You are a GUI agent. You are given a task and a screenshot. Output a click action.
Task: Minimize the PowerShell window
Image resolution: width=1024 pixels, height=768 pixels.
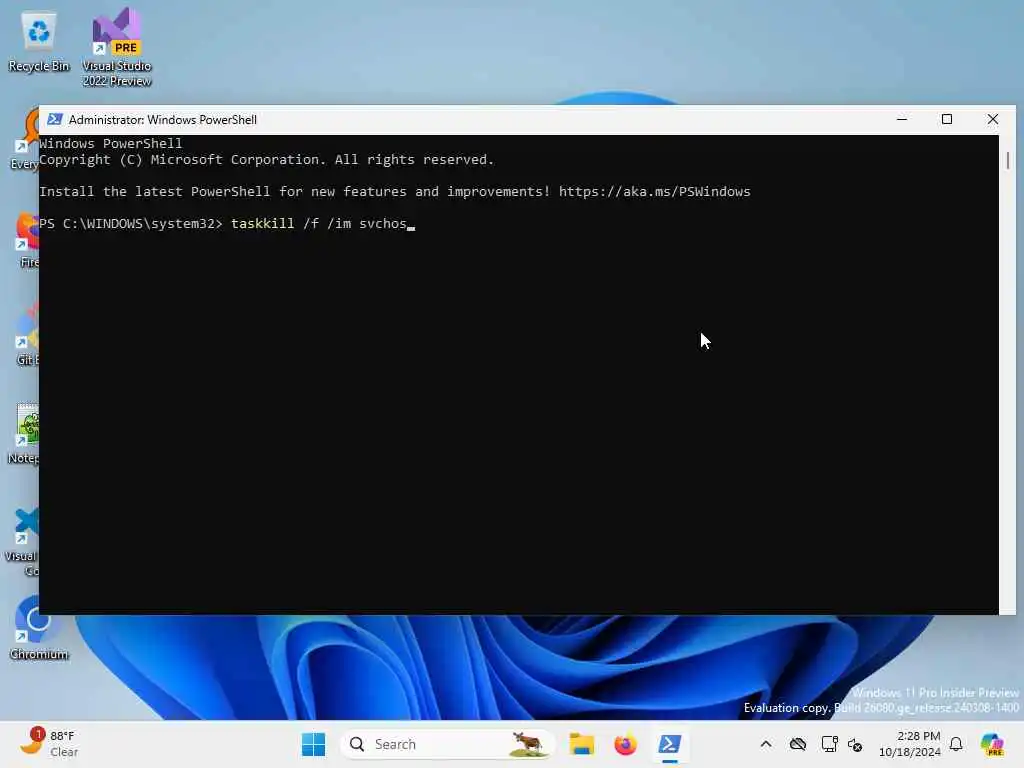pyautogui.click(x=902, y=120)
